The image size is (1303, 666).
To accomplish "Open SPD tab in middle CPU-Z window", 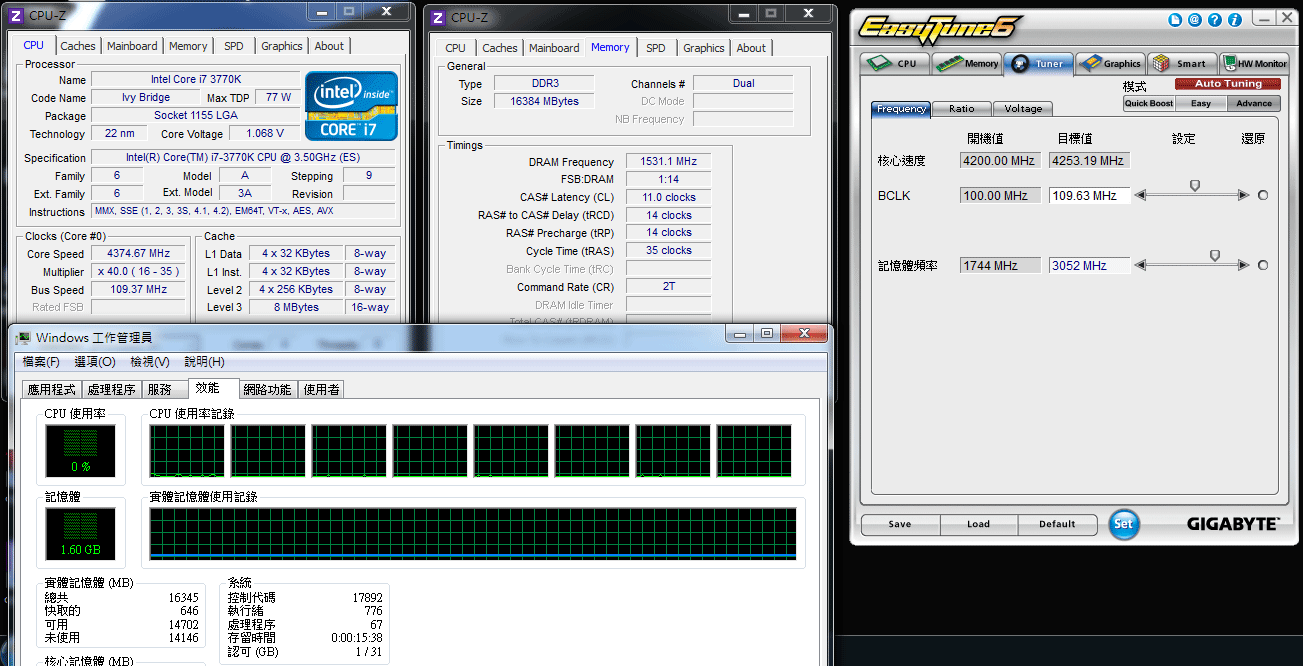I will click(x=655, y=48).
